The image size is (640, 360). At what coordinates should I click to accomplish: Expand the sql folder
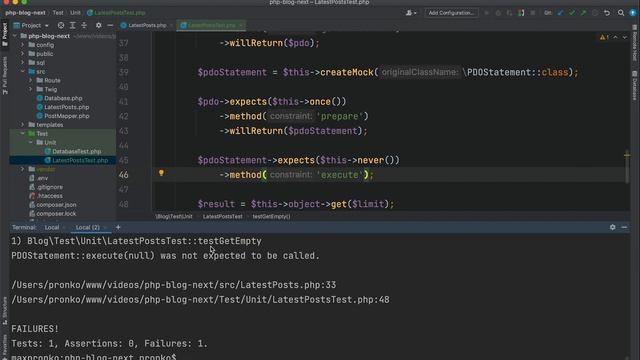pyautogui.click(x=23, y=63)
